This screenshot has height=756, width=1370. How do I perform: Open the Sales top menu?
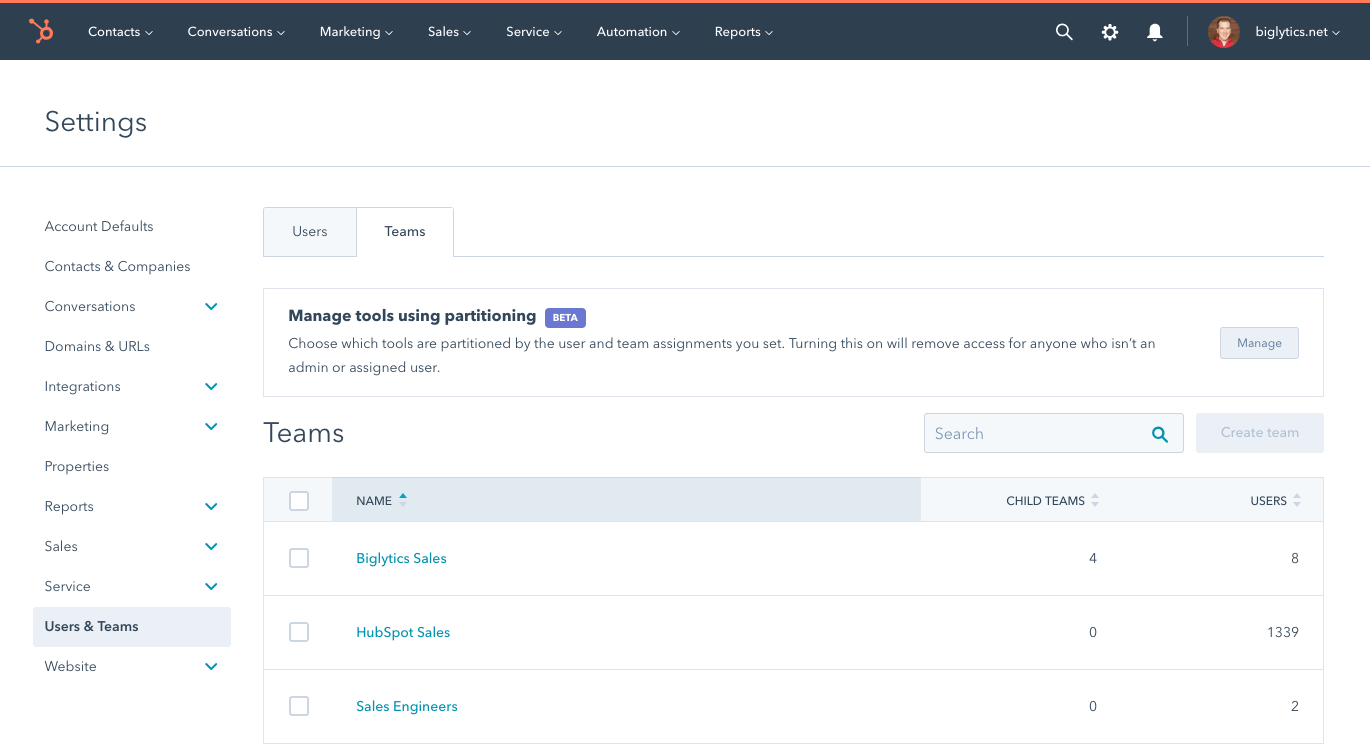(449, 32)
